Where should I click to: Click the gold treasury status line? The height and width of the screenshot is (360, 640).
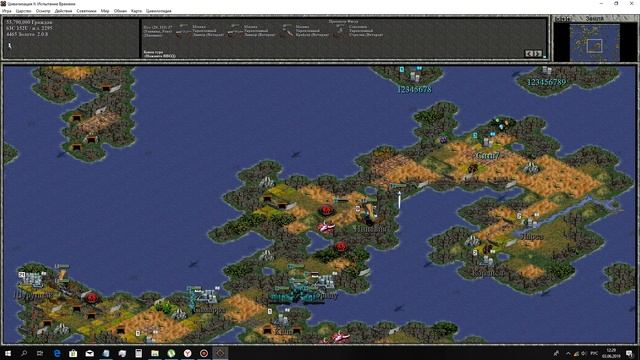coord(27,34)
